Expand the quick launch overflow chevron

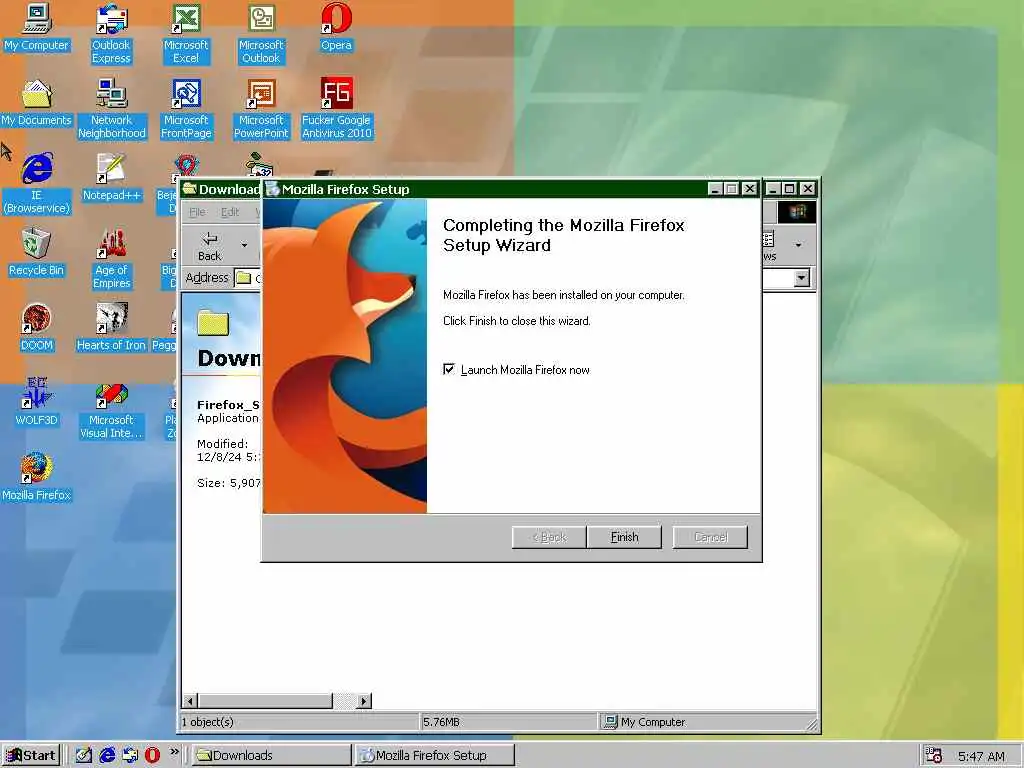(x=174, y=752)
